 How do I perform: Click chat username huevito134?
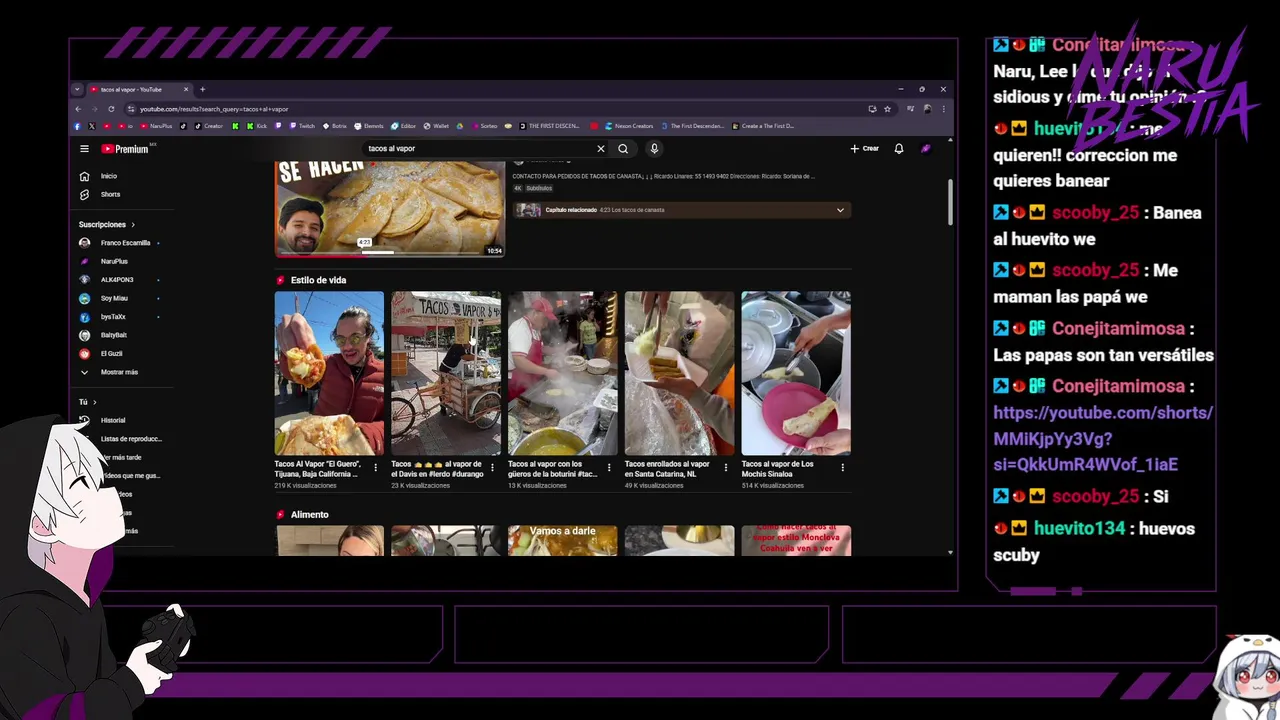pos(1080,528)
